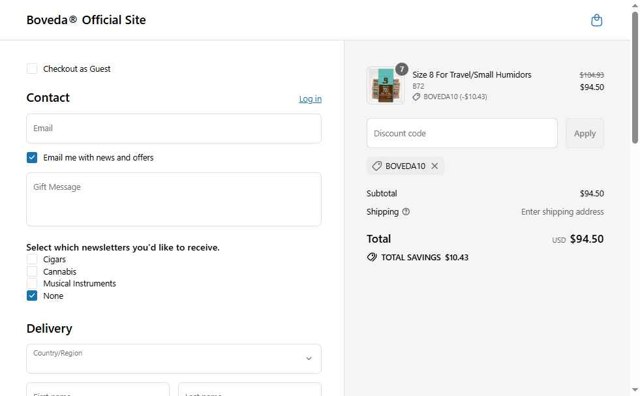Focus the Email input field
640x396 pixels.
[174, 129]
